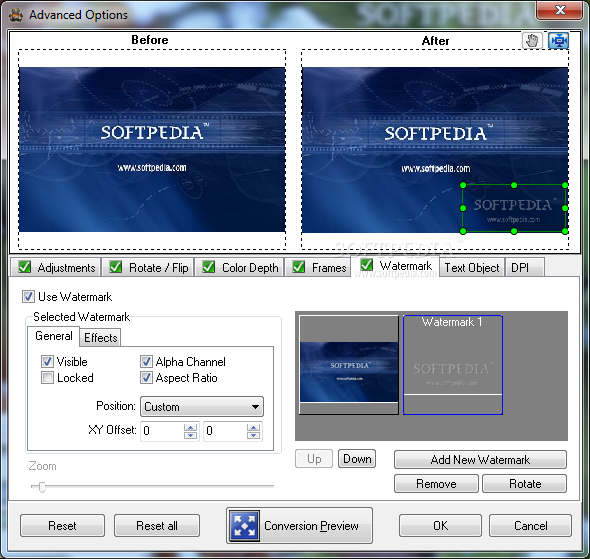Click the X offset input field
590x559 pixels.
pyautogui.click(x=162, y=431)
